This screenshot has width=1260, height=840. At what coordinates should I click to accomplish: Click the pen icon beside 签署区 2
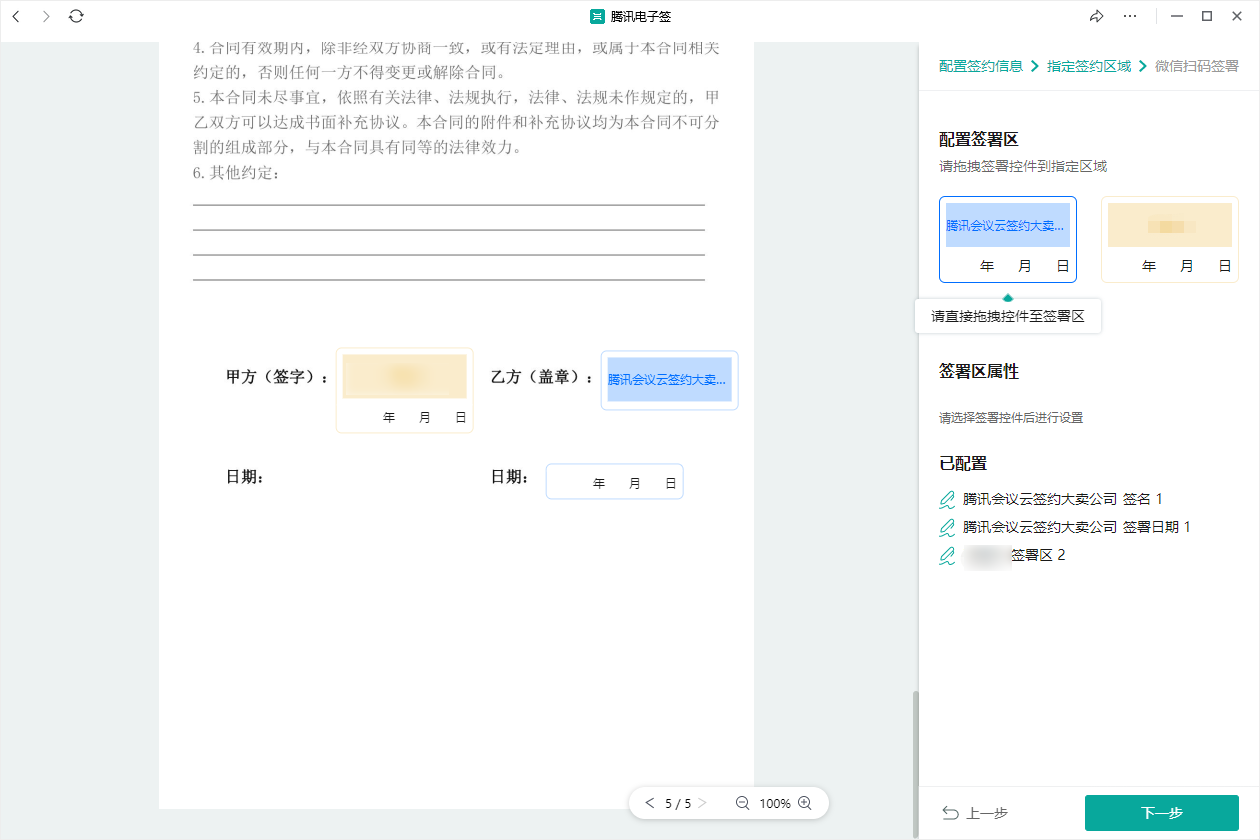[x=947, y=555]
